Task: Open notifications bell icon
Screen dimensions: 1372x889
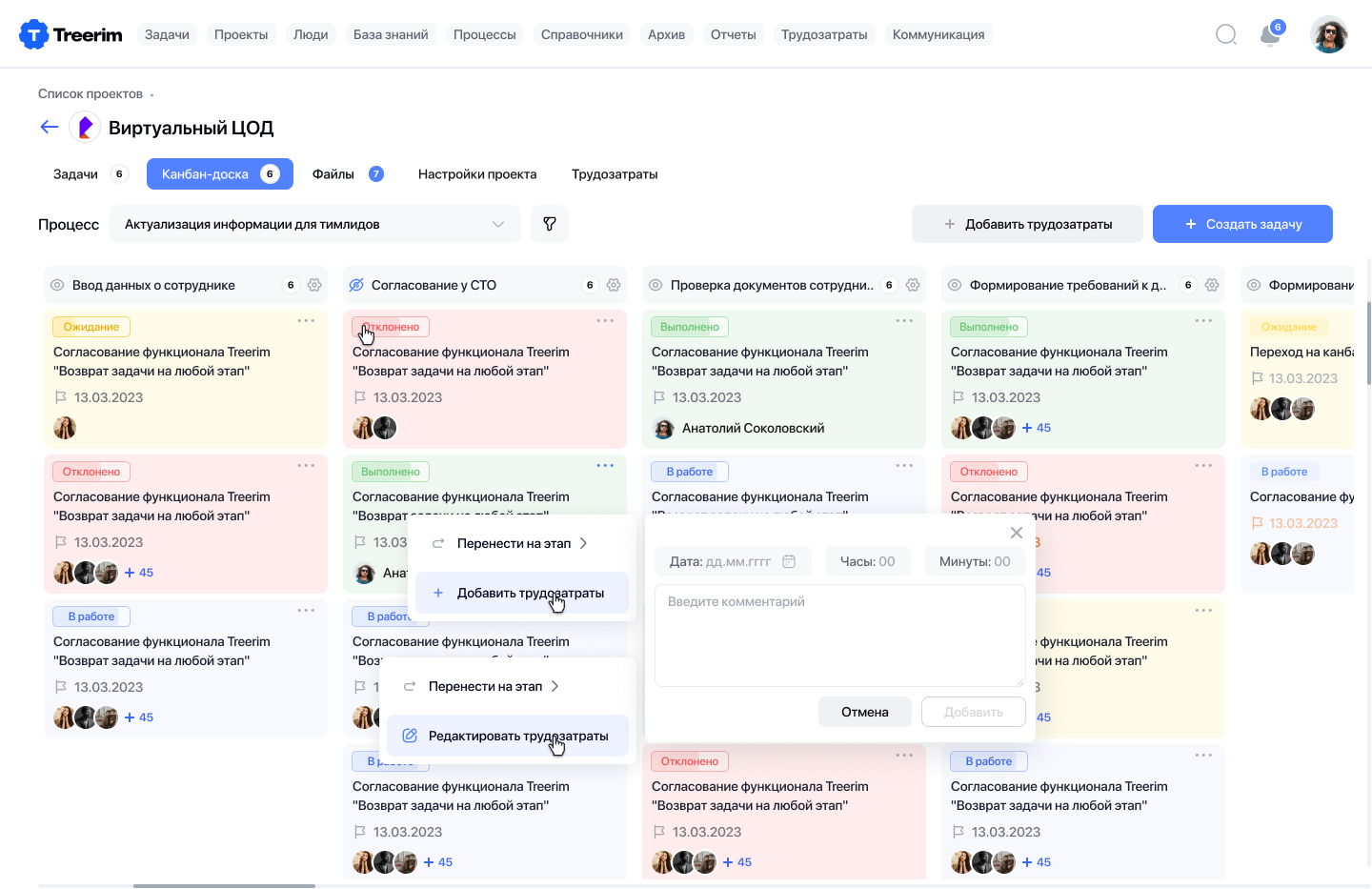Action: 1270,35
